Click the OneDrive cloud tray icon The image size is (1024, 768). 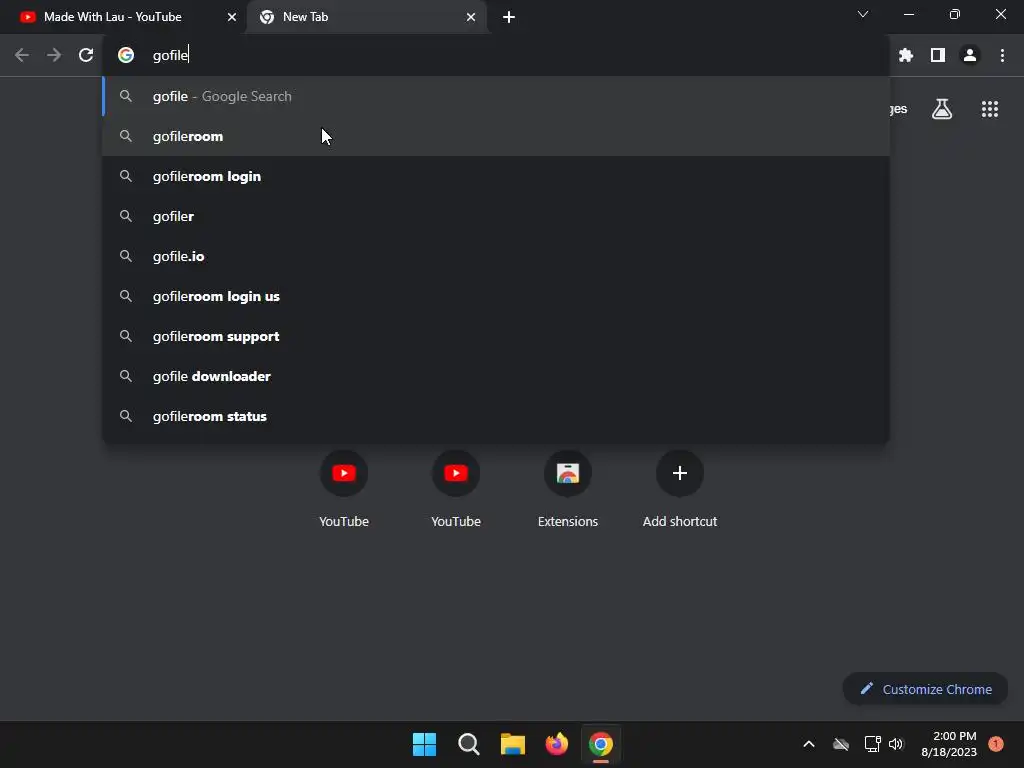tap(841, 744)
